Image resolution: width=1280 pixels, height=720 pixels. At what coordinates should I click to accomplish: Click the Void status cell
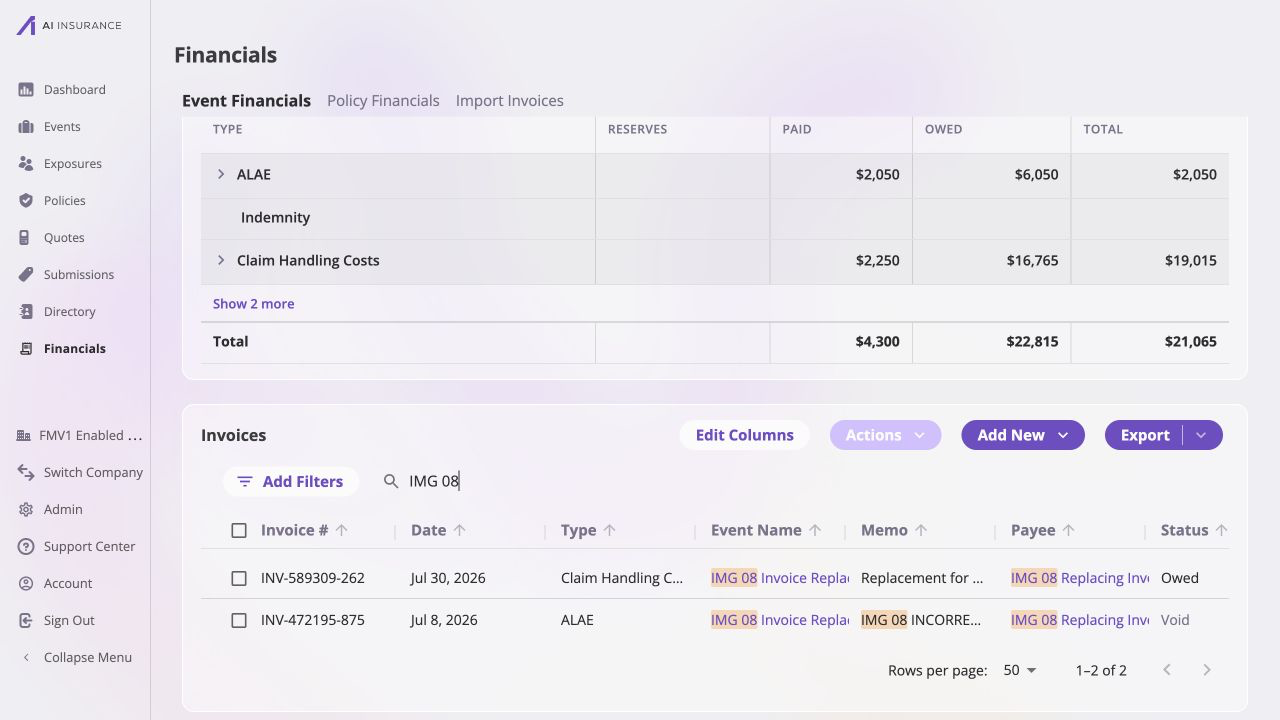pos(1175,620)
